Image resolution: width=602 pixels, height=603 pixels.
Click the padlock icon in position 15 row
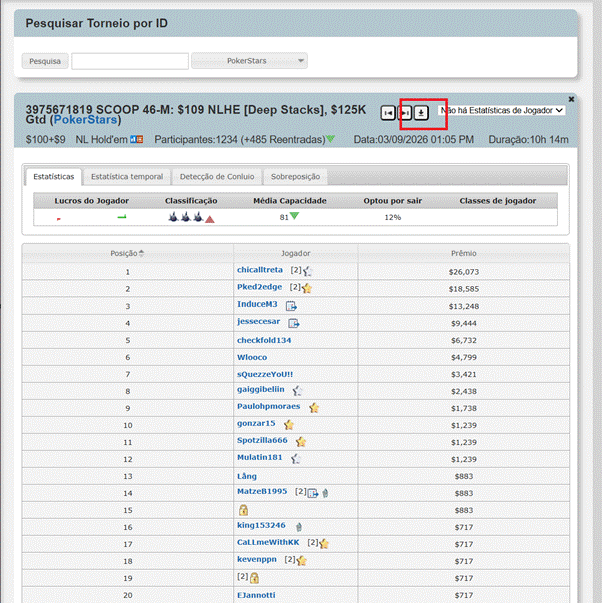[x=243, y=510]
